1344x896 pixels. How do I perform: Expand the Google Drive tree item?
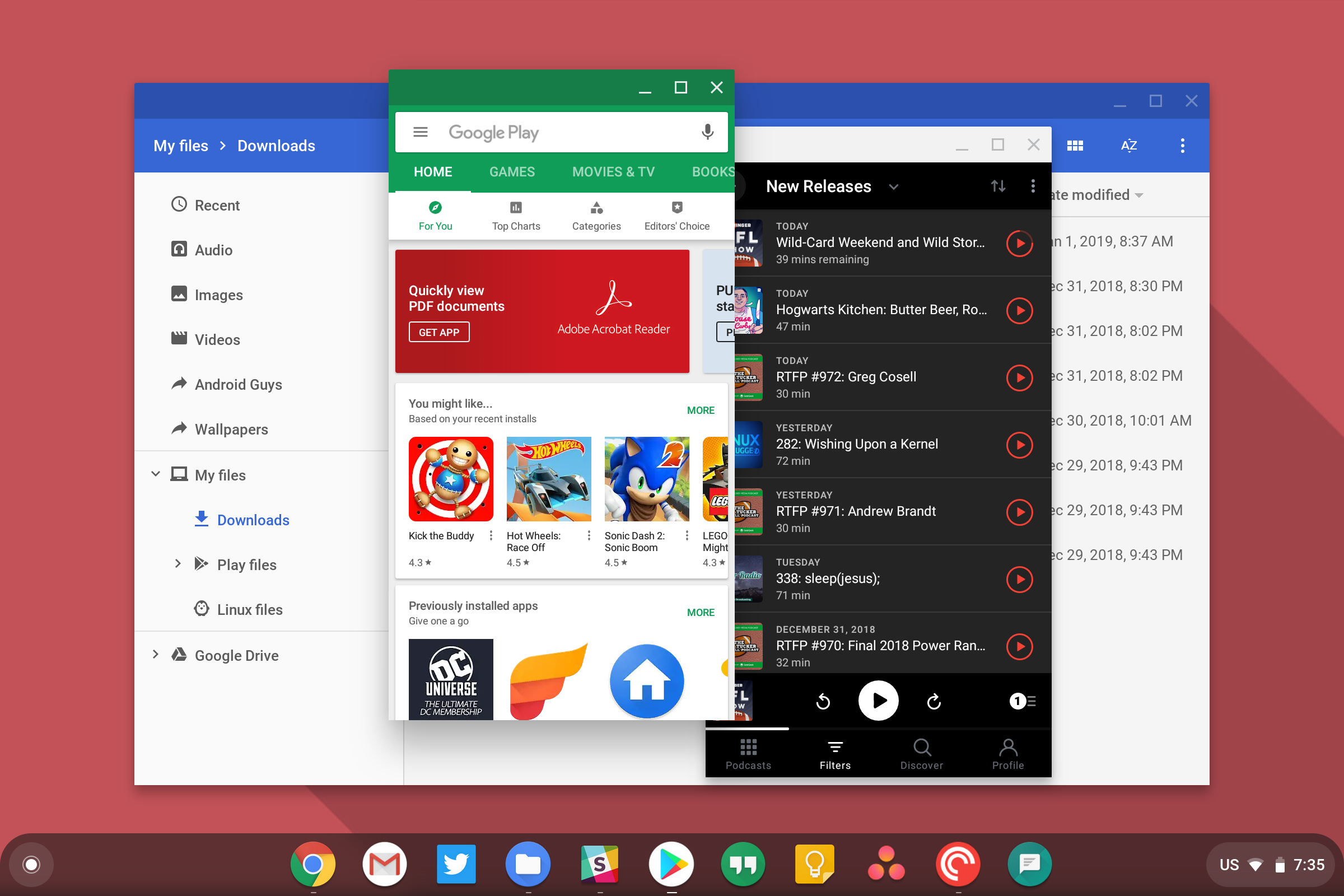click(156, 655)
